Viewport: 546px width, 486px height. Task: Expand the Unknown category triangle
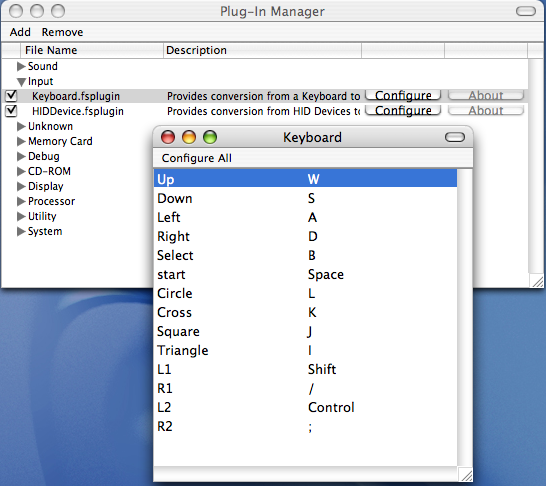click(21, 126)
